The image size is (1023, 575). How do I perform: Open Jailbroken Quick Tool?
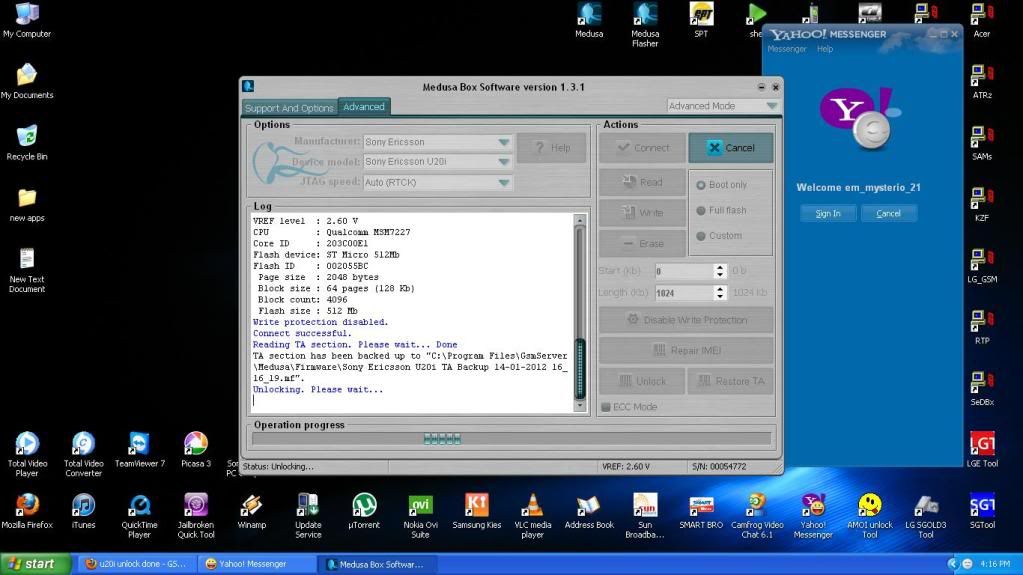click(x=196, y=516)
